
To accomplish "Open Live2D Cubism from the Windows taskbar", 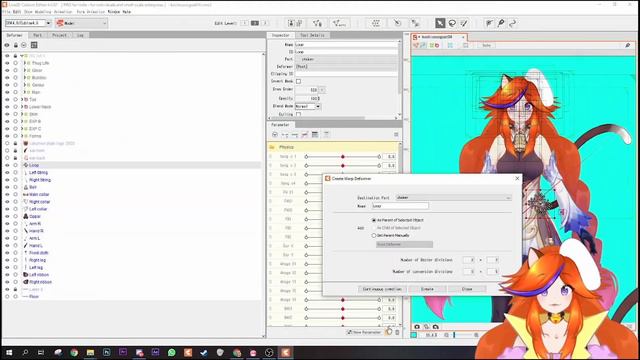I will click(x=285, y=352).
